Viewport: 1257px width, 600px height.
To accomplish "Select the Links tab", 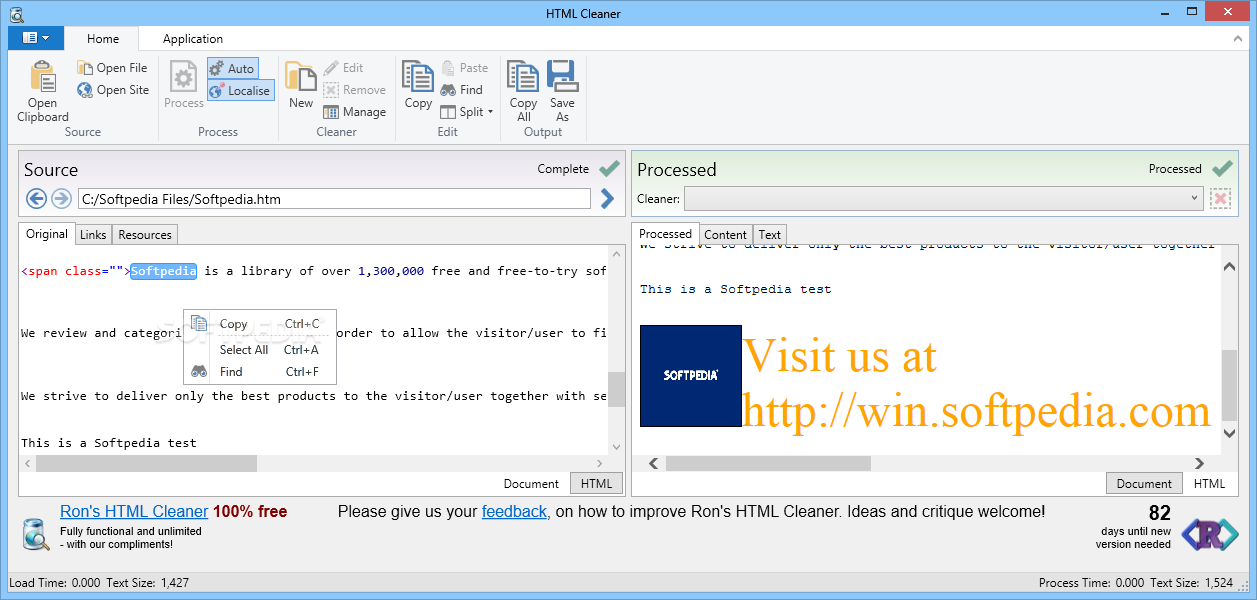I will pyautogui.click(x=93, y=235).
